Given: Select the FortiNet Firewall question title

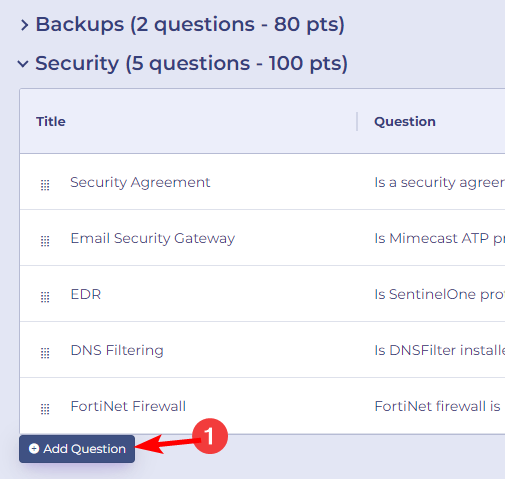Looking at the screenshot, I should point(128,406).
